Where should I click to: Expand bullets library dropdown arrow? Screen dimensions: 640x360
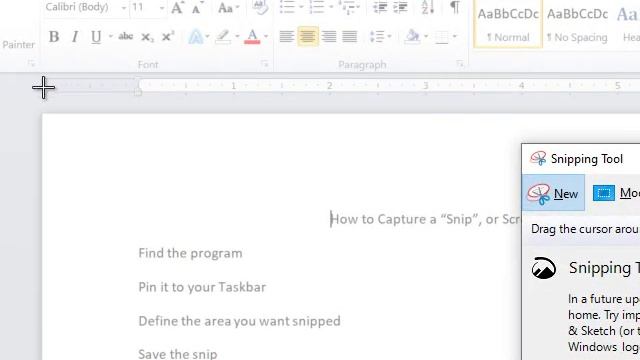pyautogui.click(x=301, y=7)
